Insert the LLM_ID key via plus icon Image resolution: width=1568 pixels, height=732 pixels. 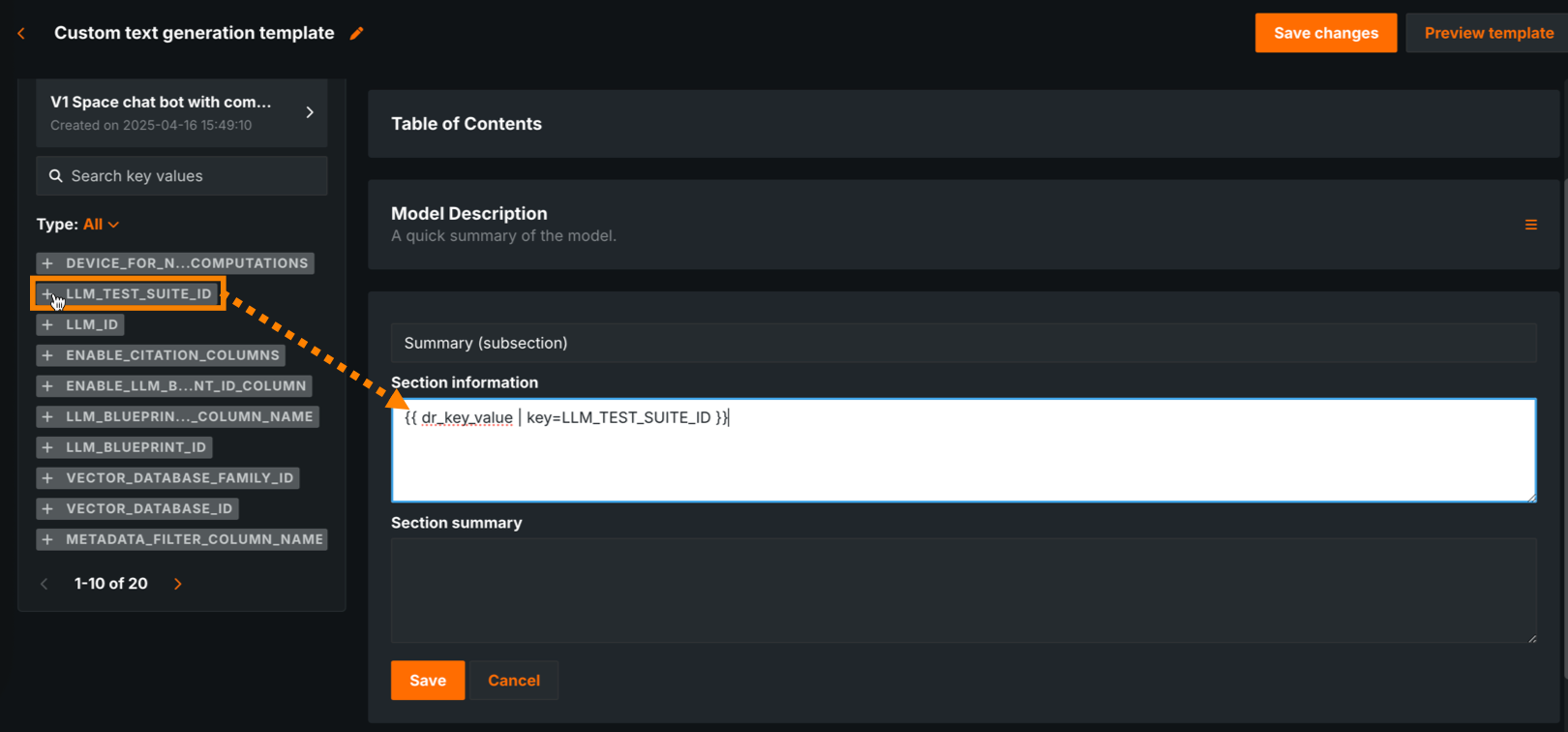pyautogui.click(x=47, y=324)
